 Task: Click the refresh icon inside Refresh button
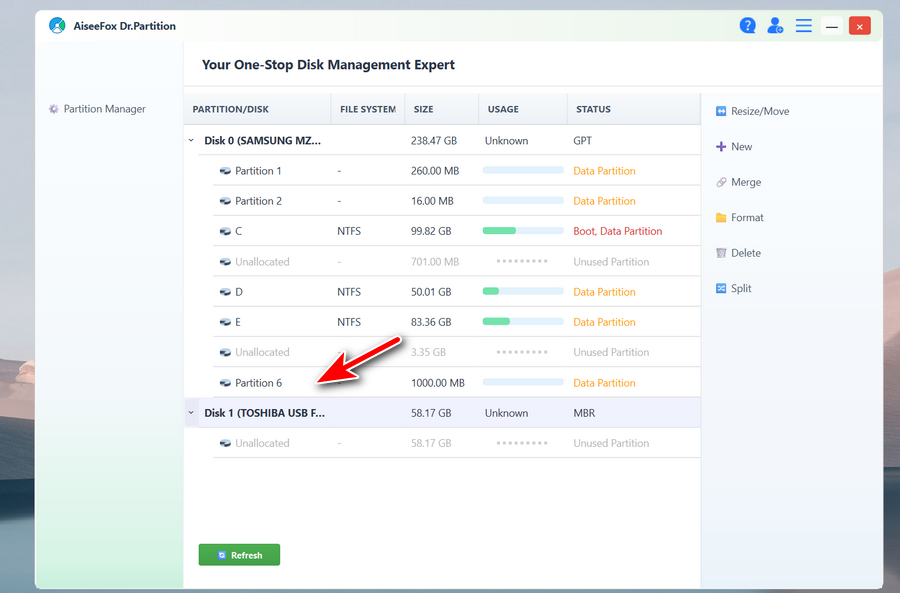point(222,555)
